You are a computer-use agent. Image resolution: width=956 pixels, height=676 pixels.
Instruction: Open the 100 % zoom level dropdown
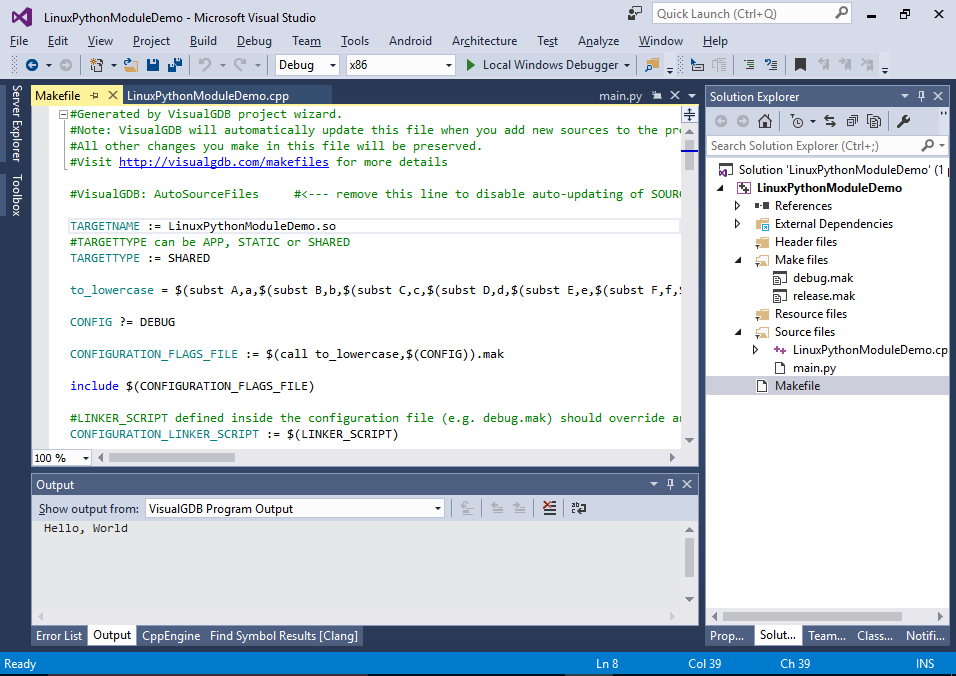pyautogui.click(x=86, y=458)
